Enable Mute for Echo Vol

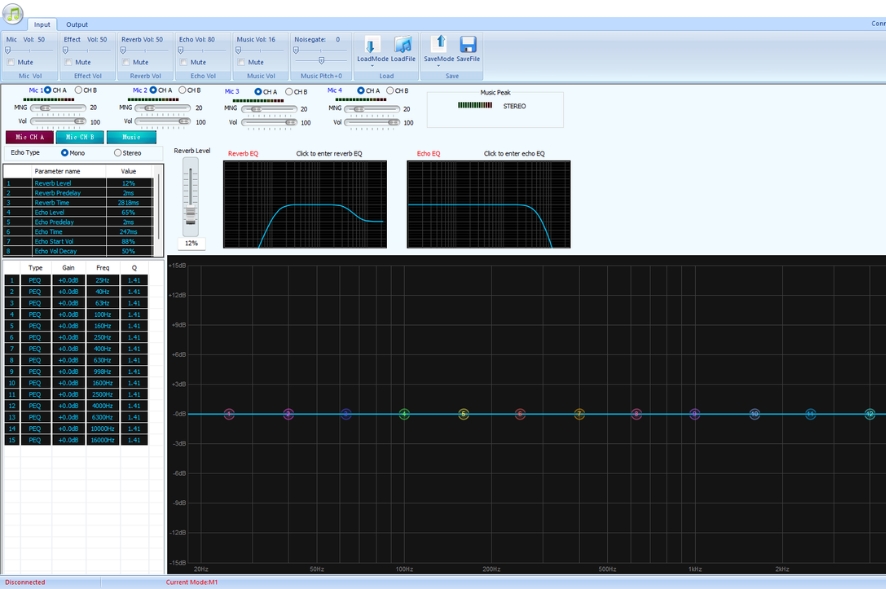point(183,62)
